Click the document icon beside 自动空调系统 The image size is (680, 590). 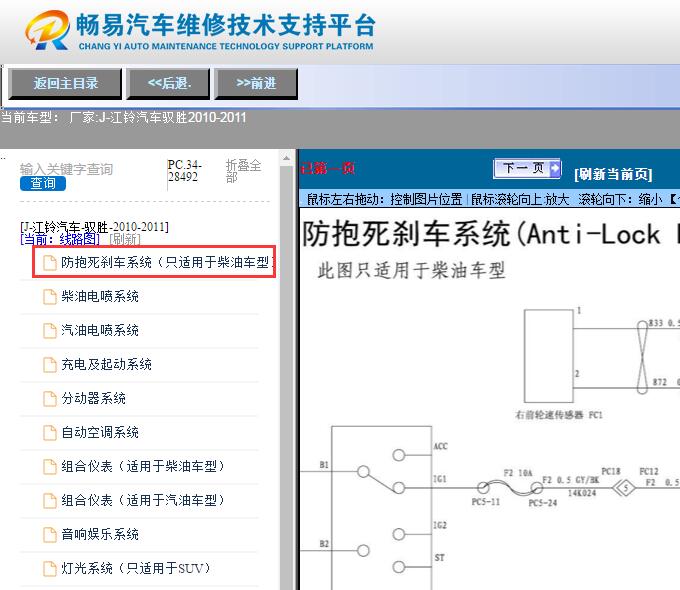(x=50, y=433)
